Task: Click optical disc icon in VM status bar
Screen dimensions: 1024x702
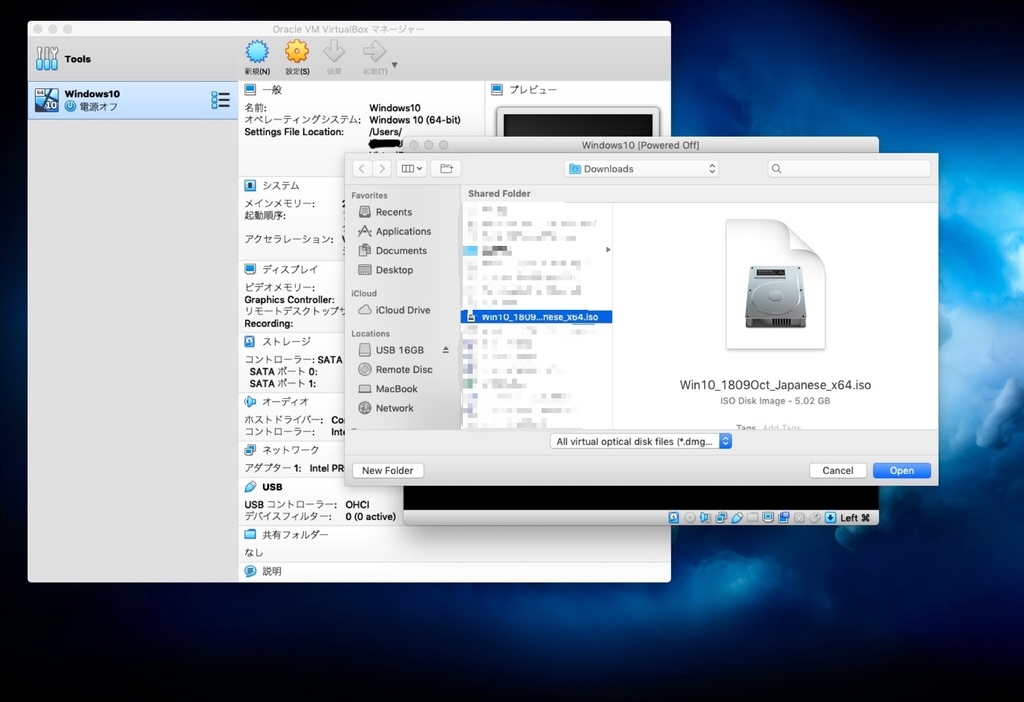Action: click(690, 517)
